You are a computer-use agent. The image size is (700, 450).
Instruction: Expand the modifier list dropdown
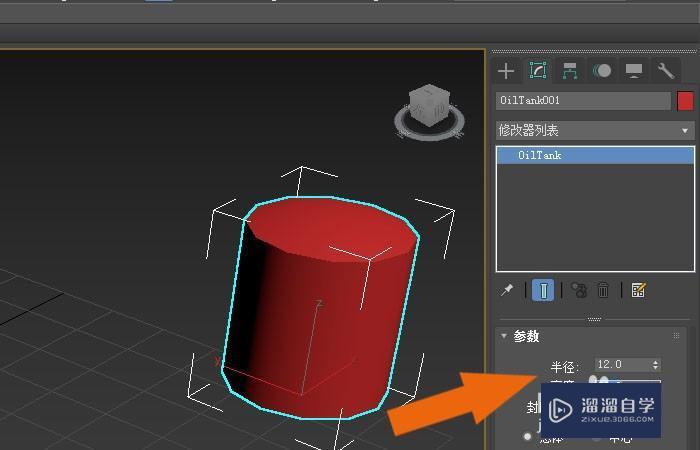point(595,130)
